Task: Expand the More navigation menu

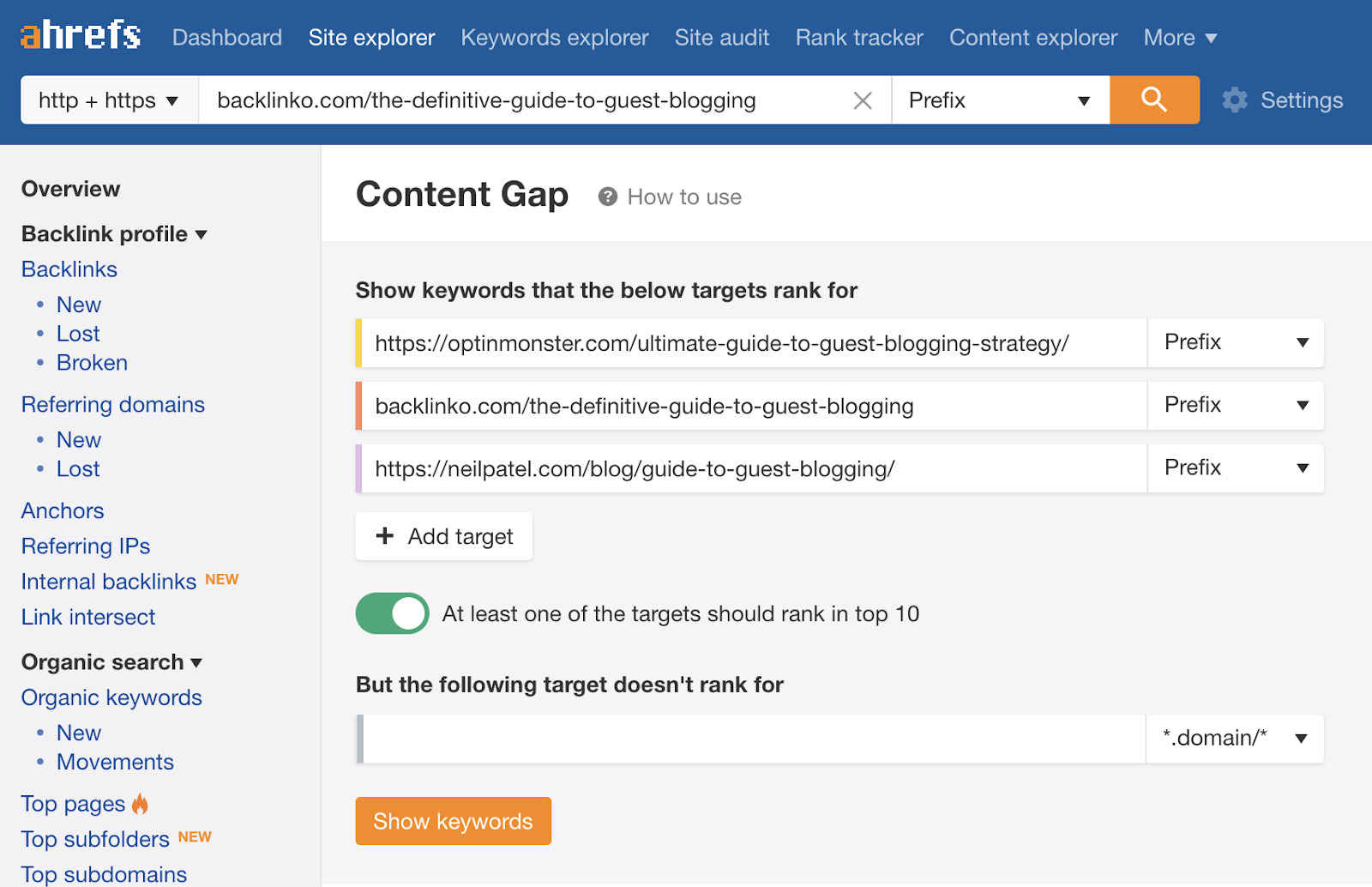Action: [1180, 37]
